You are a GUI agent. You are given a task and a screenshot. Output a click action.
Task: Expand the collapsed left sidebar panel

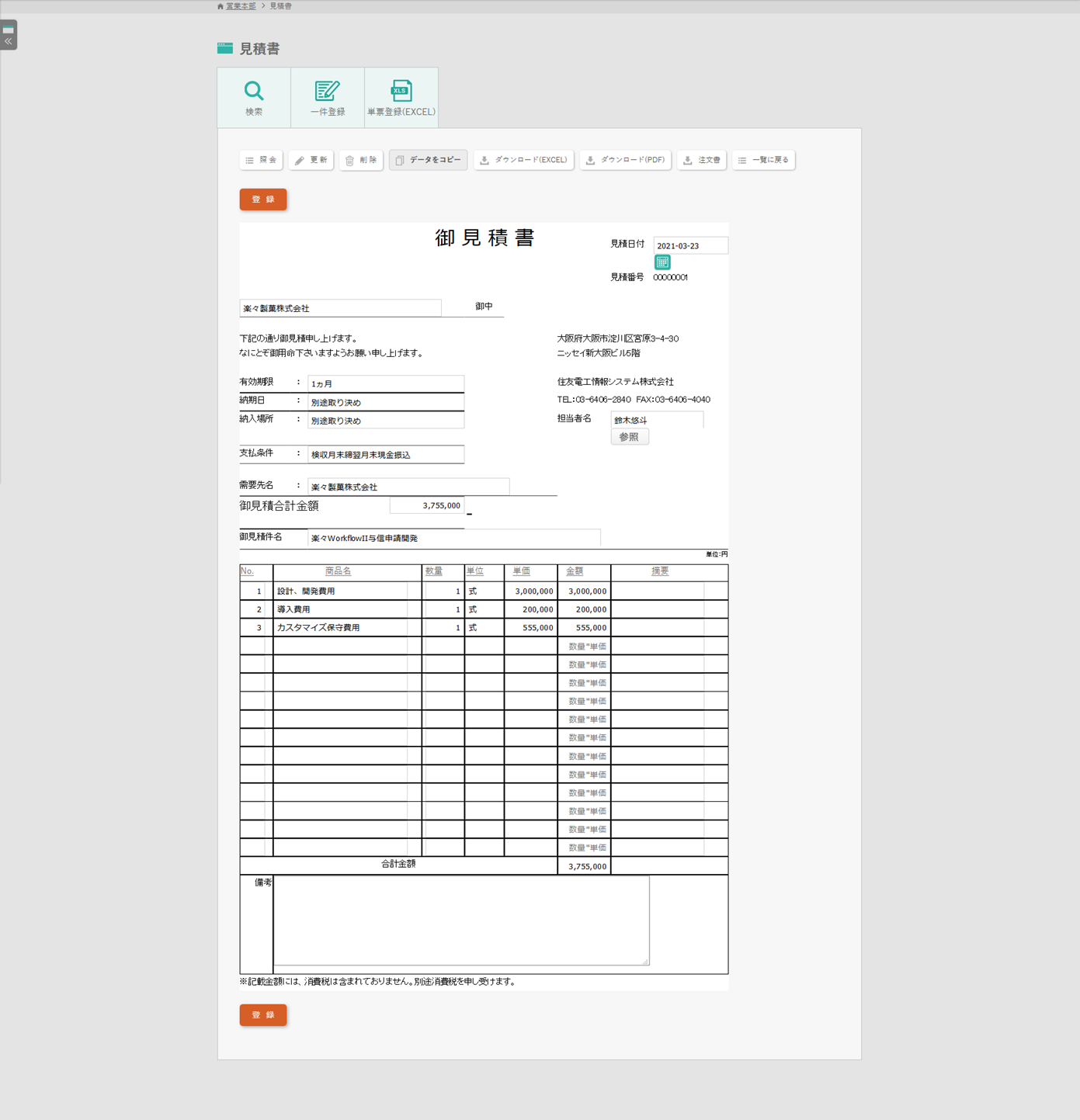[9, 36]
